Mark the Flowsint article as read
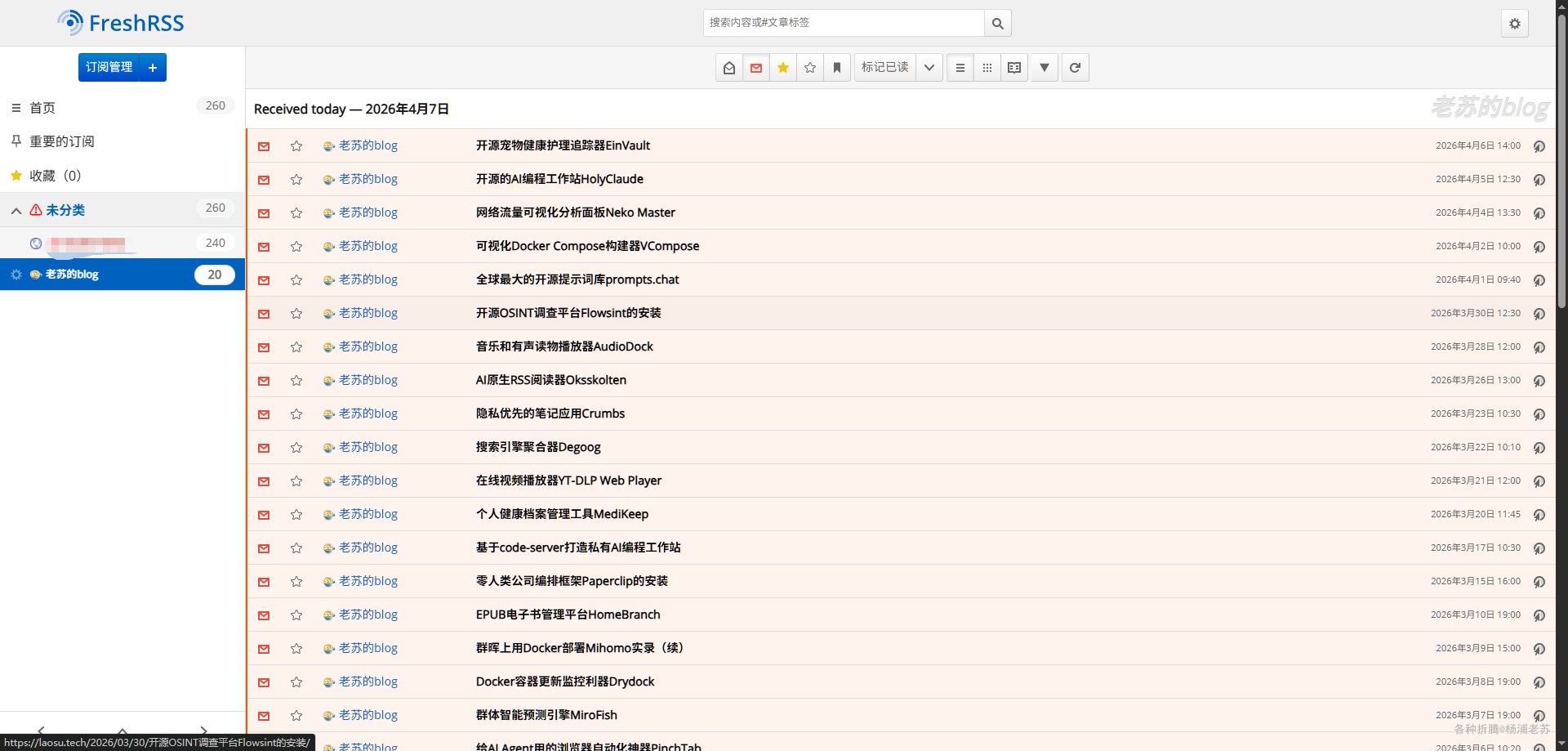The height and width of the screenshot is (751, 1568). [x=264, y=314]
